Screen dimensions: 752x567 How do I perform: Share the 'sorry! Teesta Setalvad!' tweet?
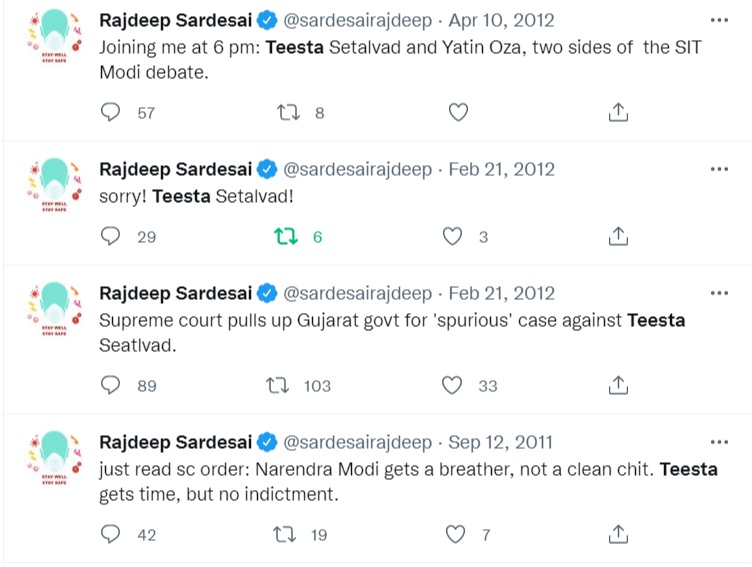[619, 237]
